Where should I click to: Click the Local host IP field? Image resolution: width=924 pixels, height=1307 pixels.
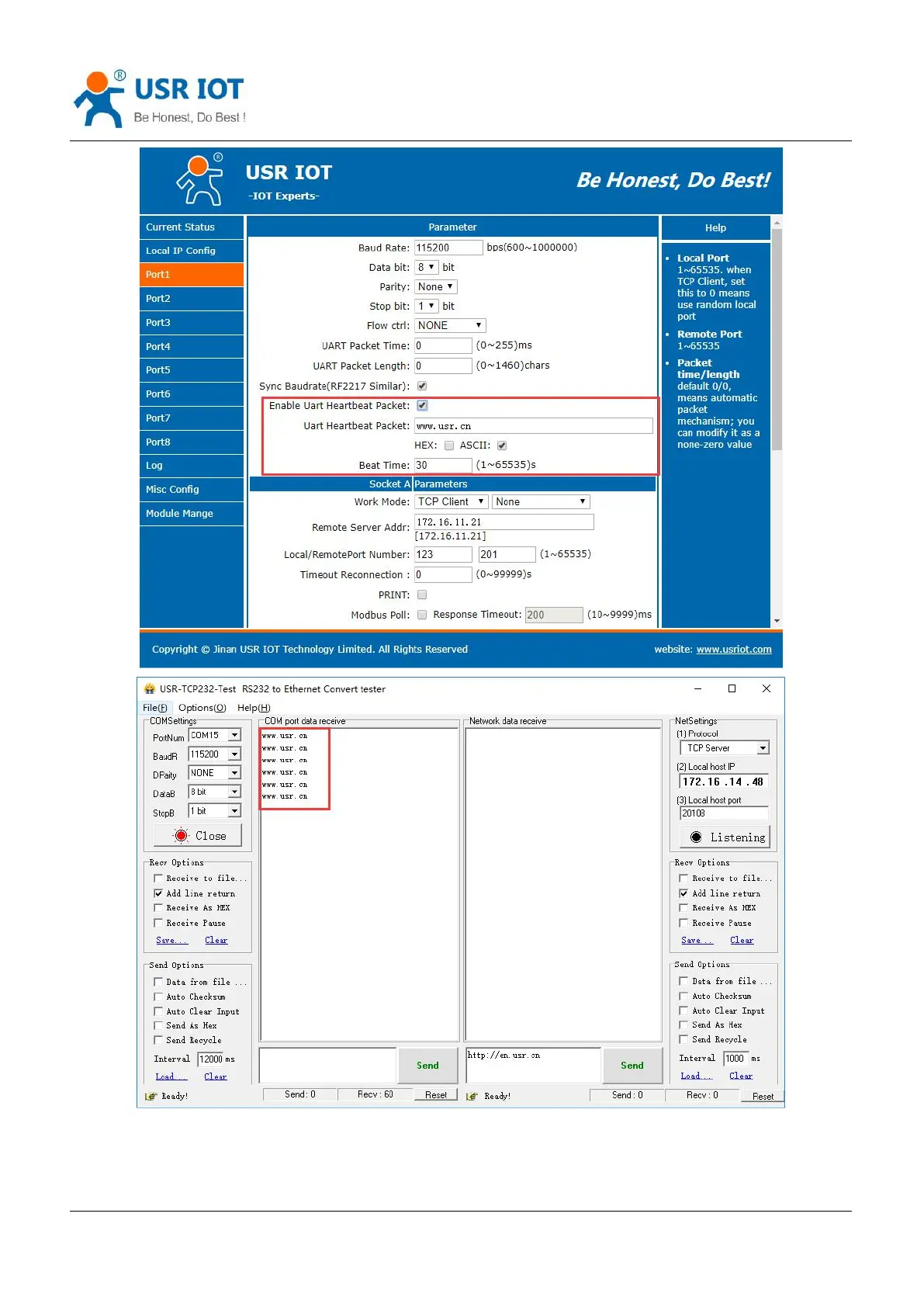pos(724,782)
